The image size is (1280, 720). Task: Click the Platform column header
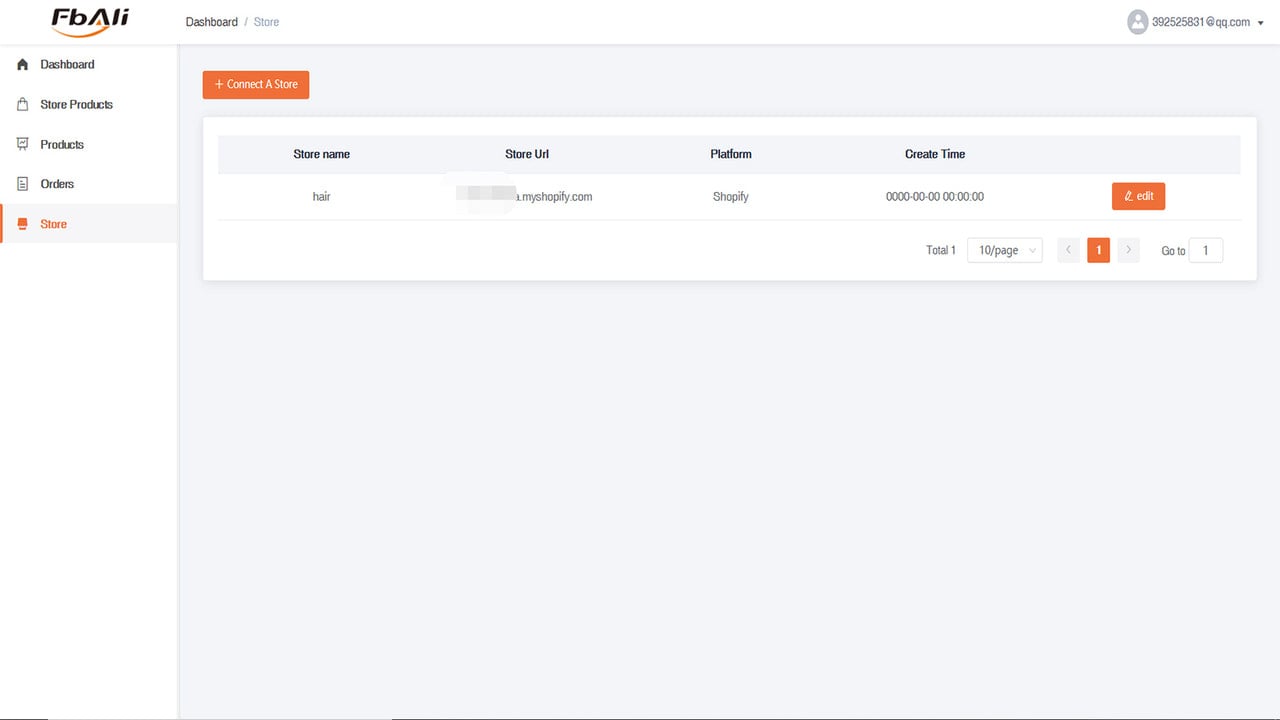[731, 154]
